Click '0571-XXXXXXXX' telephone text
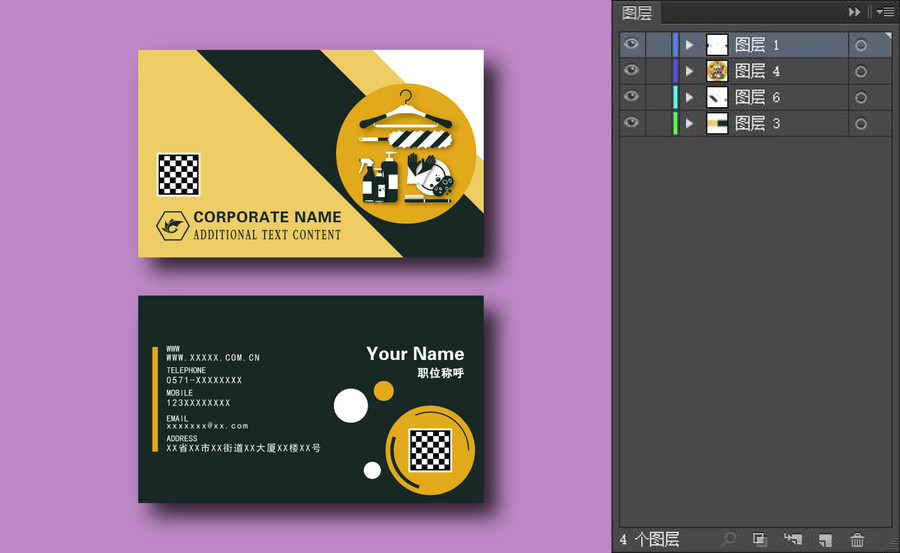This screenshot has width=900, height=553. [204, 380]
